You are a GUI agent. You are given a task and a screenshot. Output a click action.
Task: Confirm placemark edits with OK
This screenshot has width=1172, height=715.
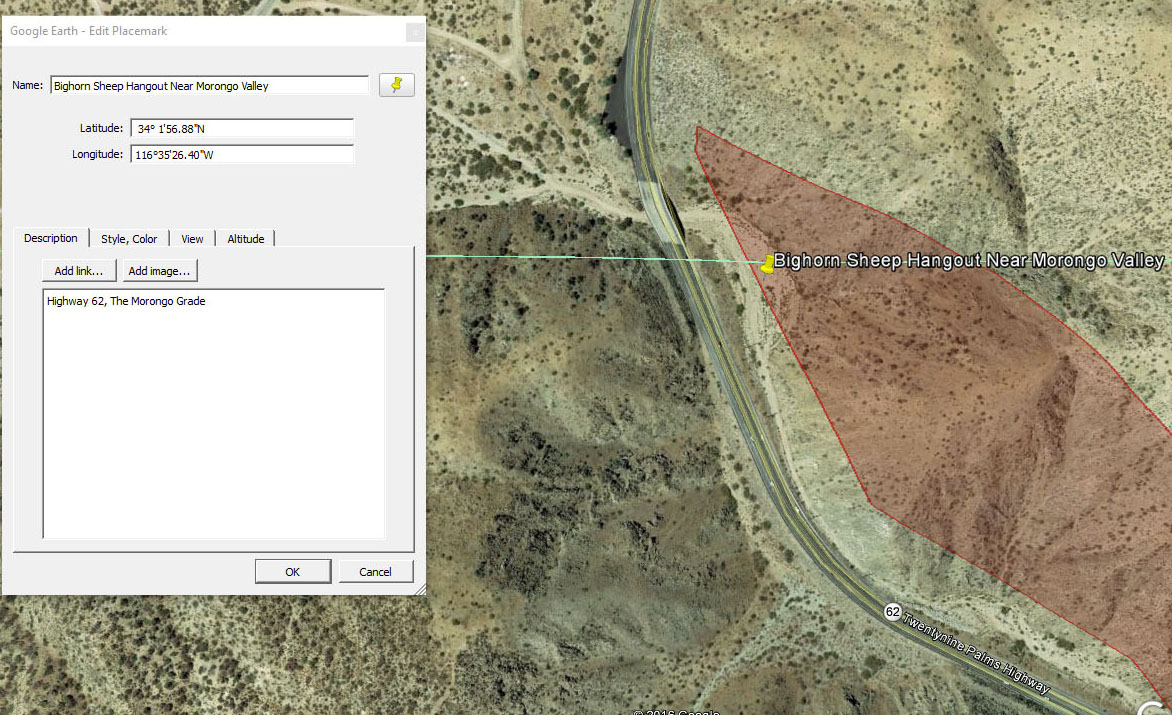292,571
